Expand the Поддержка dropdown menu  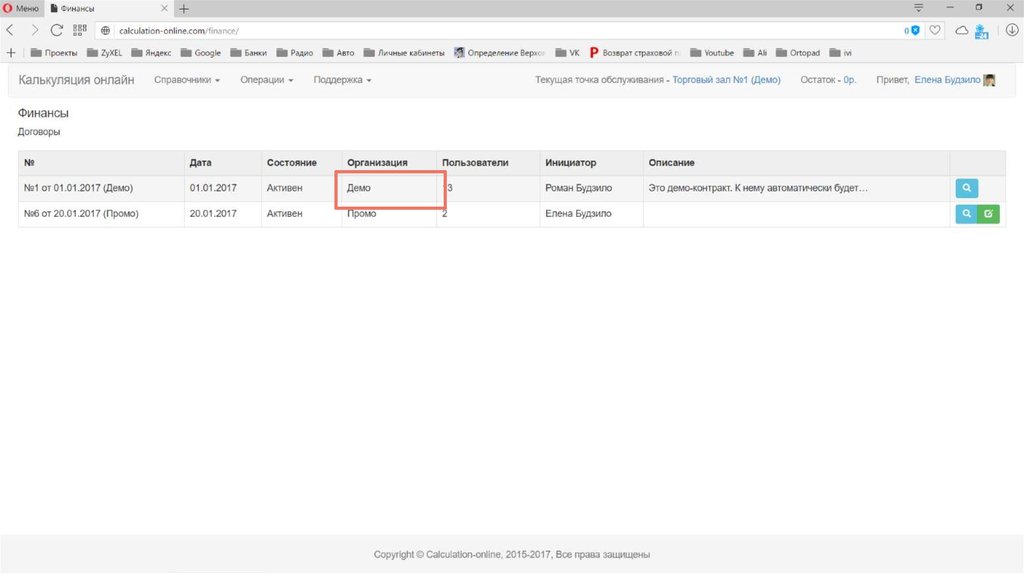[342, 80]
